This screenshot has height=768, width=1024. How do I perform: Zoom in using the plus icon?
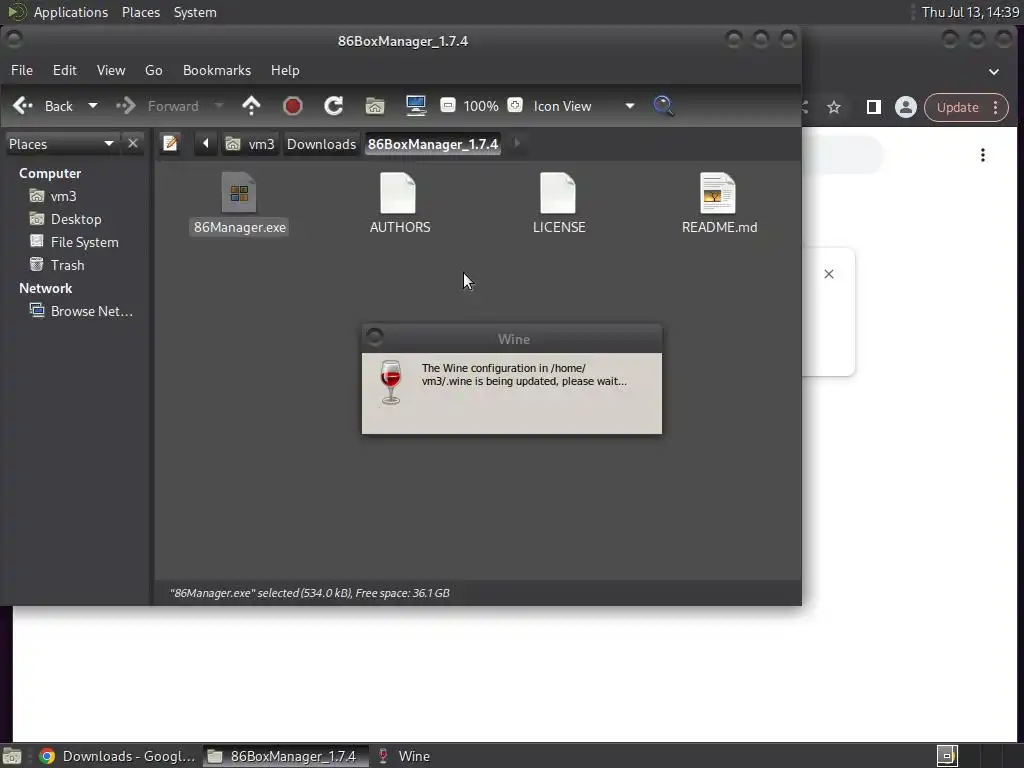(515, 105)
